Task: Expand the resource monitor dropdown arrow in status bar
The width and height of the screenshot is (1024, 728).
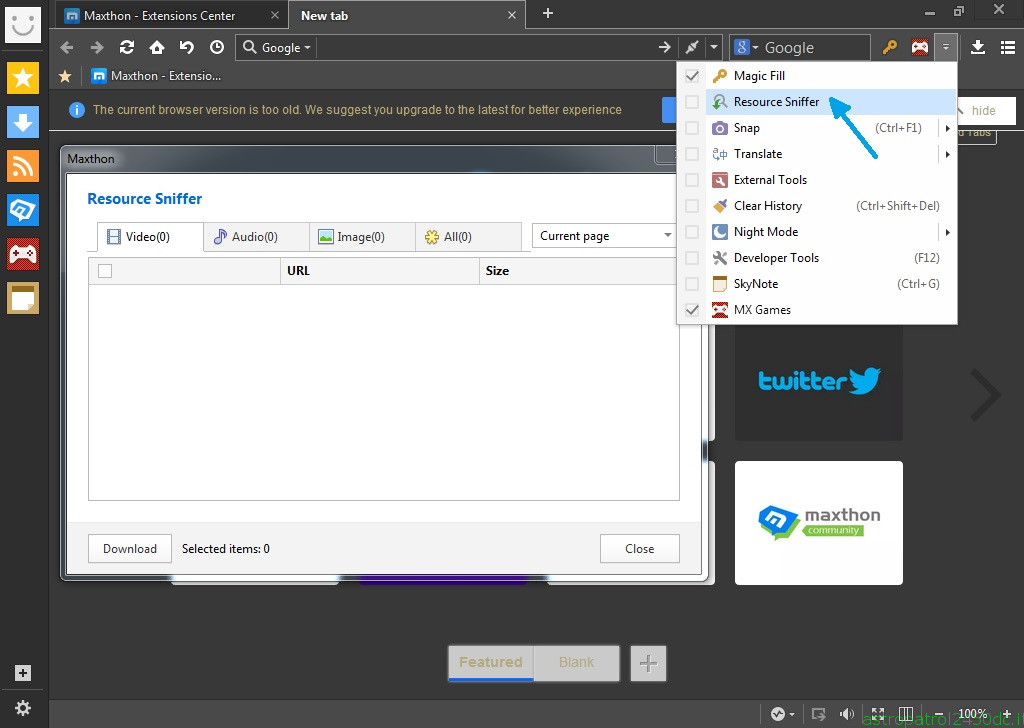Action: coord(792,714)
